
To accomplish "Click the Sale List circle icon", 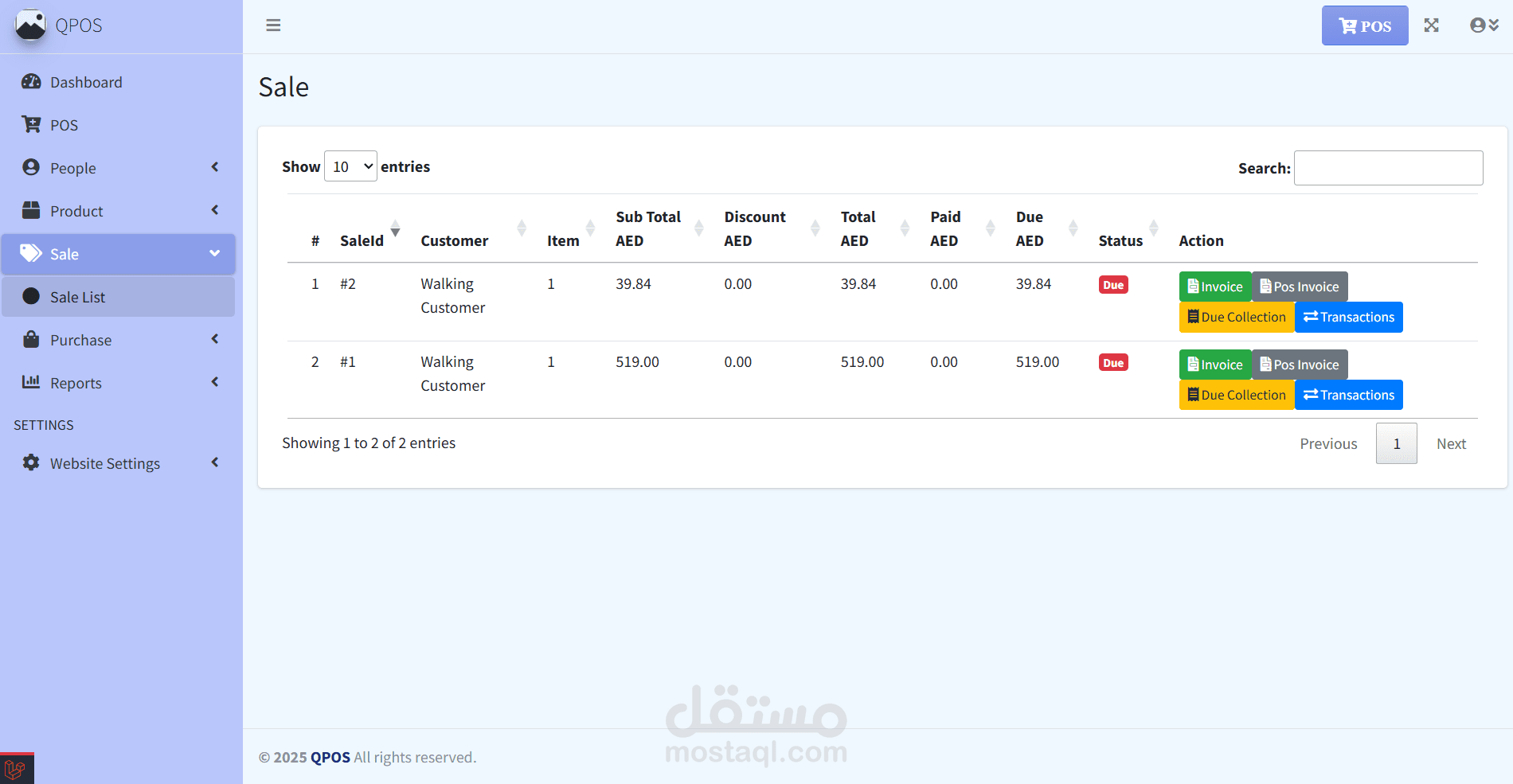I will point(31,296).
